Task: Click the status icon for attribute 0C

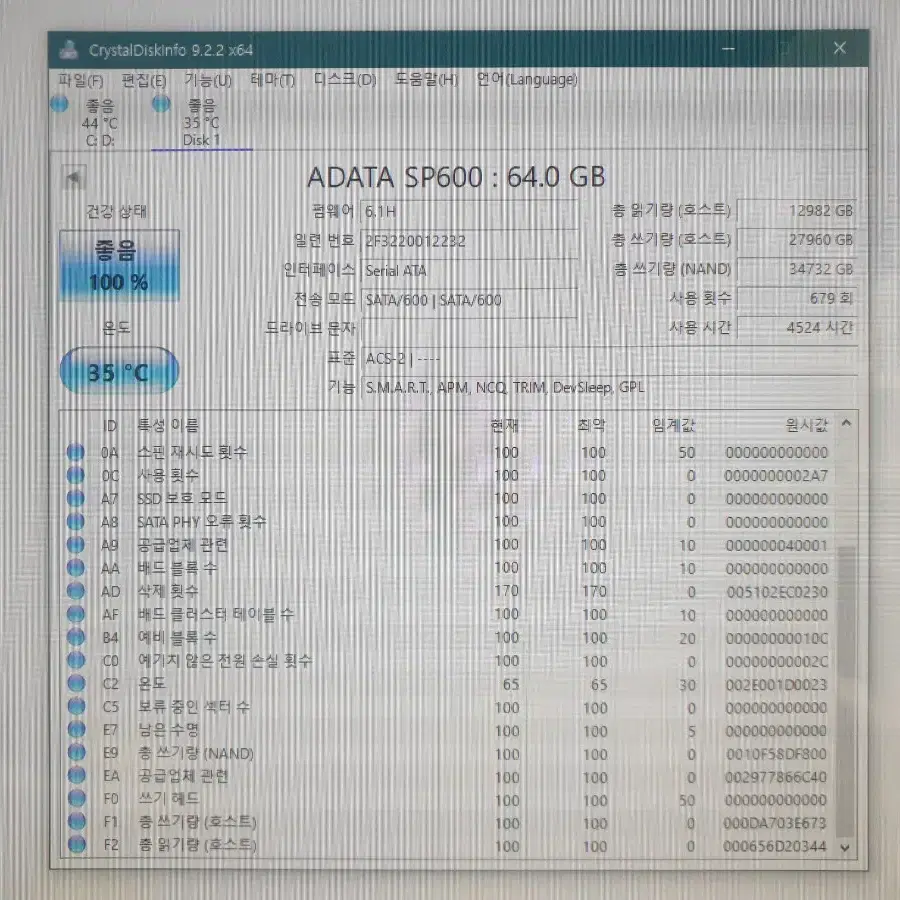Action: click(x=75, y=475)
